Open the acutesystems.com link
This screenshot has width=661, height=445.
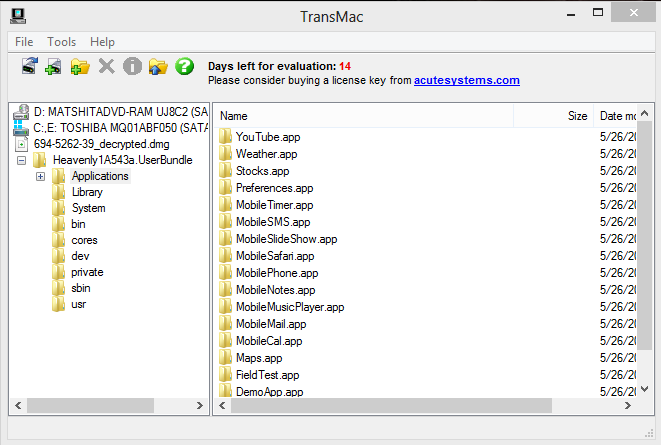coord(467,80)
